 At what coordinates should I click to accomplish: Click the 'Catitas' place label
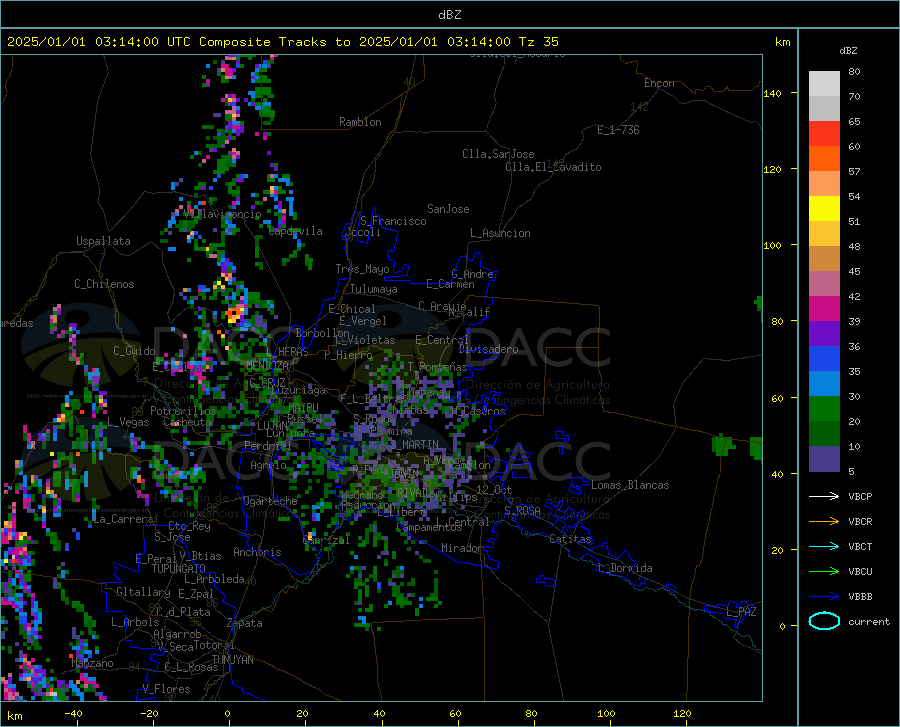click(x=571, y=539)
